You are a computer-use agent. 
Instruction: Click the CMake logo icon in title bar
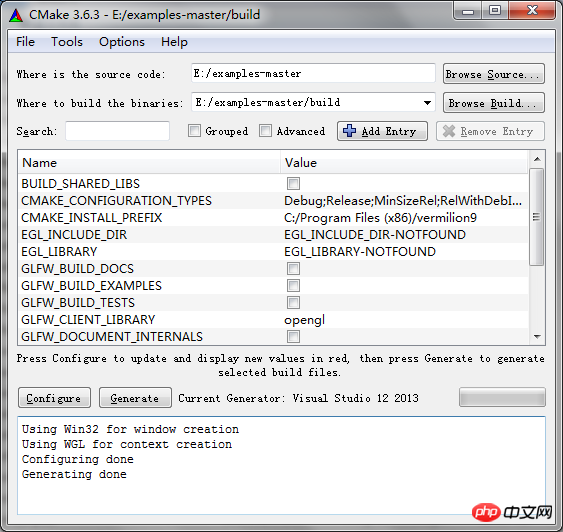tap(16, 15)
